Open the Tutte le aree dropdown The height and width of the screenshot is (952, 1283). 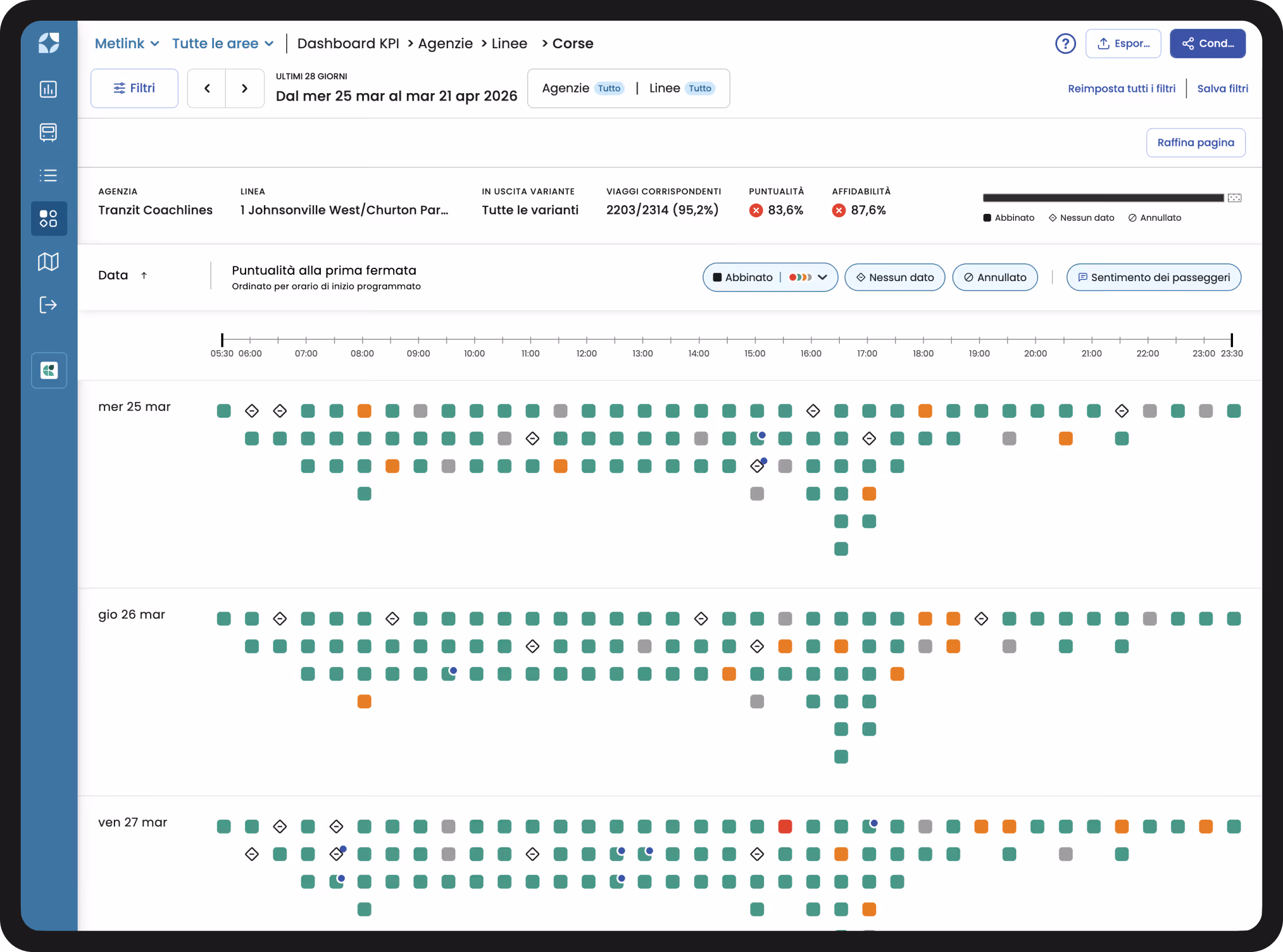click(x=222, y=43)
